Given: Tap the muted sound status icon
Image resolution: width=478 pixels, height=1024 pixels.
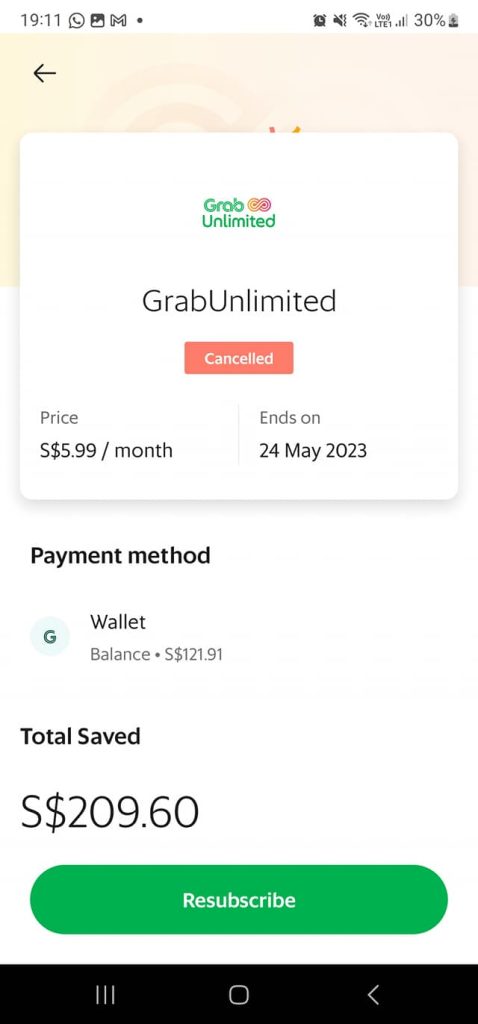Looking at the screenshot, I should click(340, 21).
